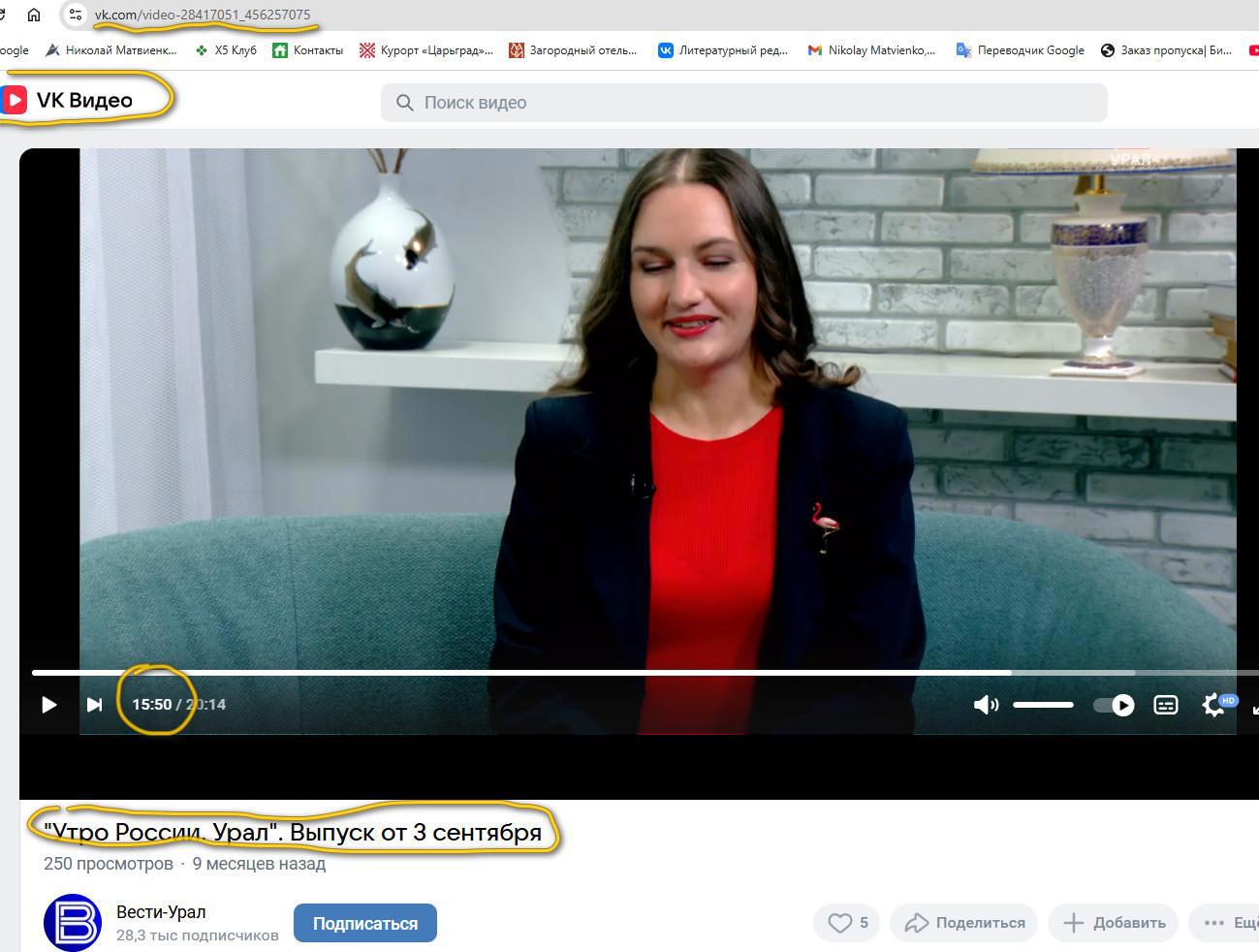Image resolution: width=1259 pixels, height=952 pixels.
Task: Open Вести-Урал channel avatar
Action: coord(73,923)
